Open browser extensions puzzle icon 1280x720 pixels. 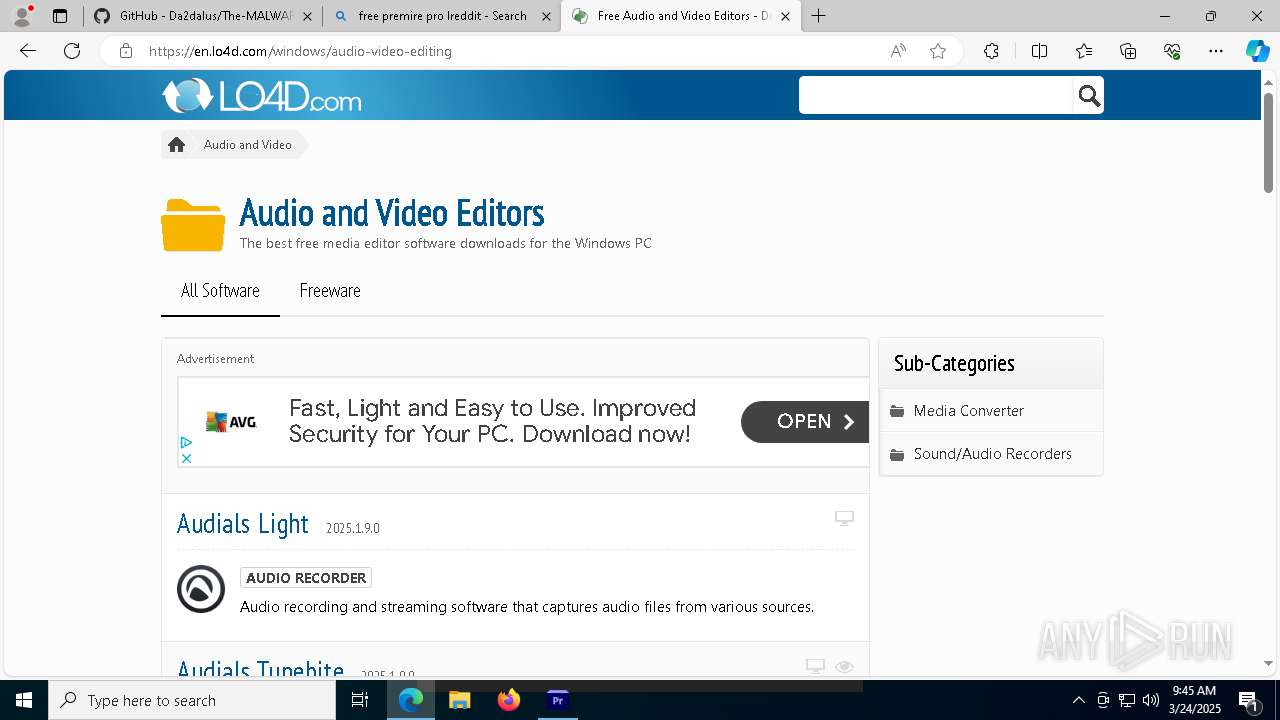point(991,51)
